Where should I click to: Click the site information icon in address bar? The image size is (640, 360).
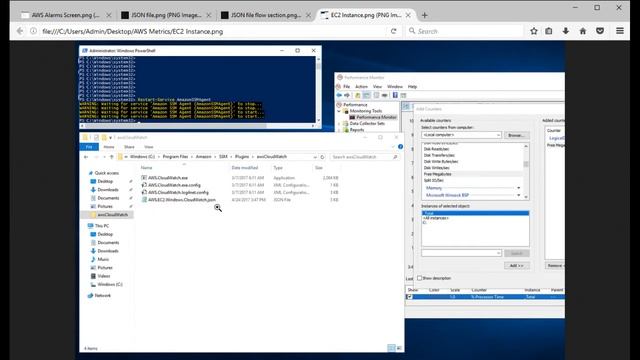(33, 31)
